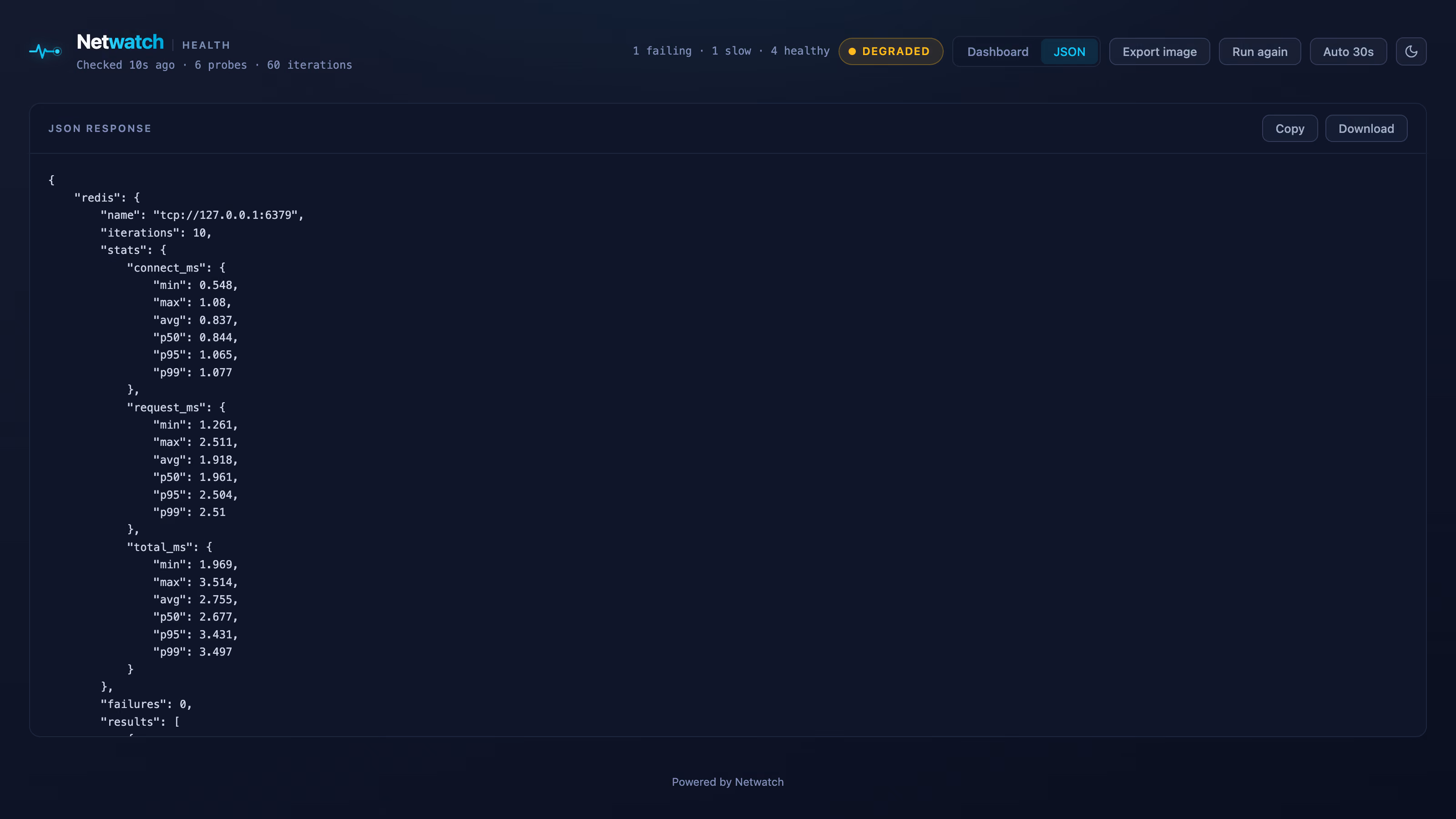Click connect_ms "max": 1.08 value
The image size is (1456, 819).
192,303
